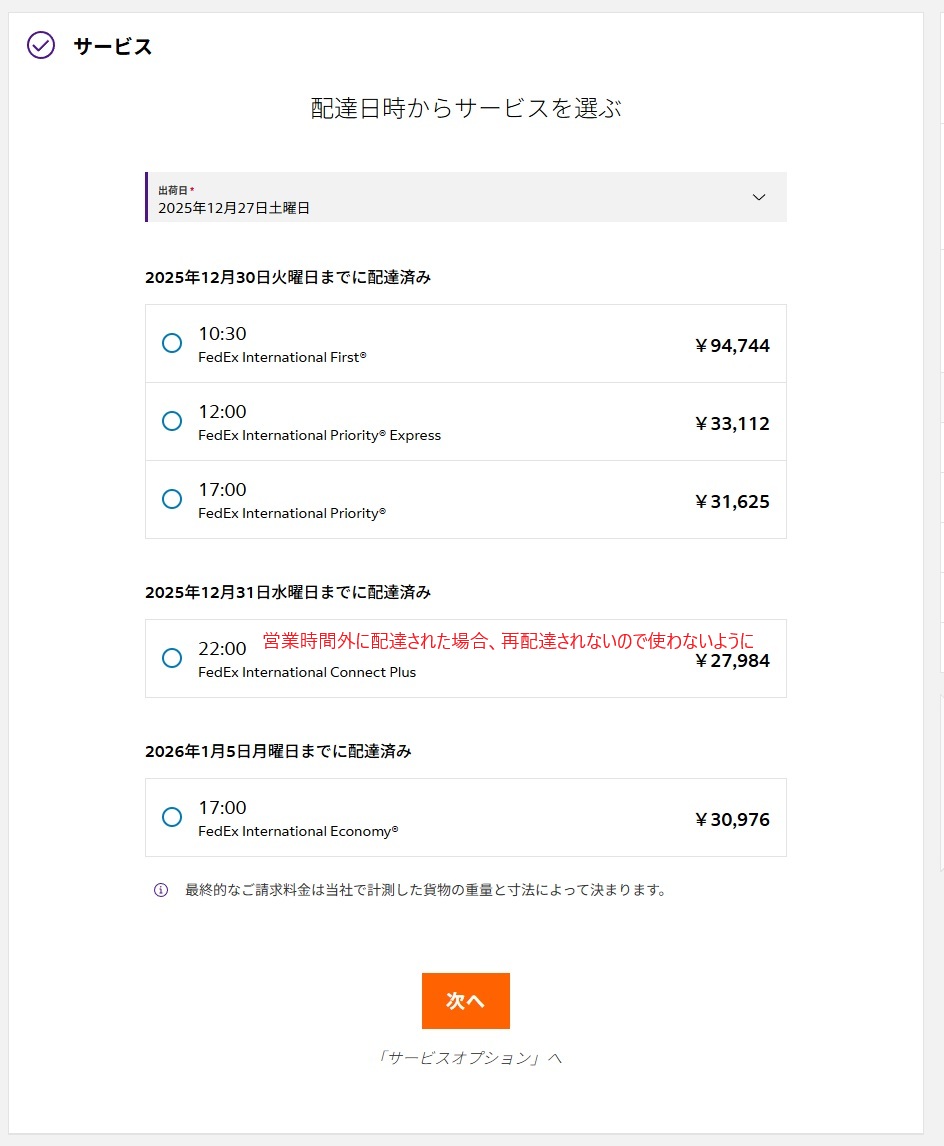
Task: Click the ¥27,984 Connect Plus price
Action: point(732,661)
